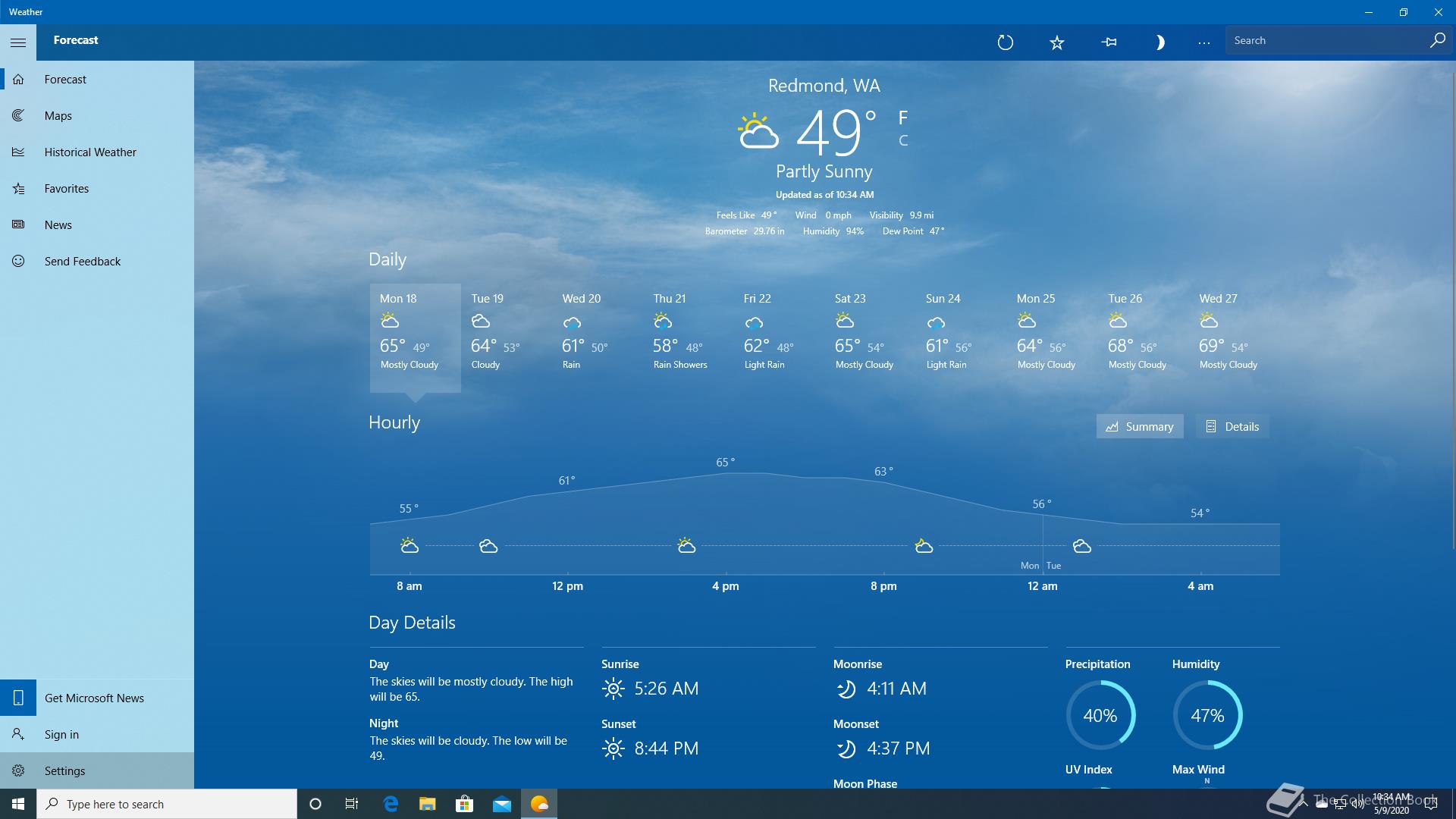Collapse the hamburger navigation menu
The image size is (1456, 819).
pyautogui.click(x=18, y=42)
